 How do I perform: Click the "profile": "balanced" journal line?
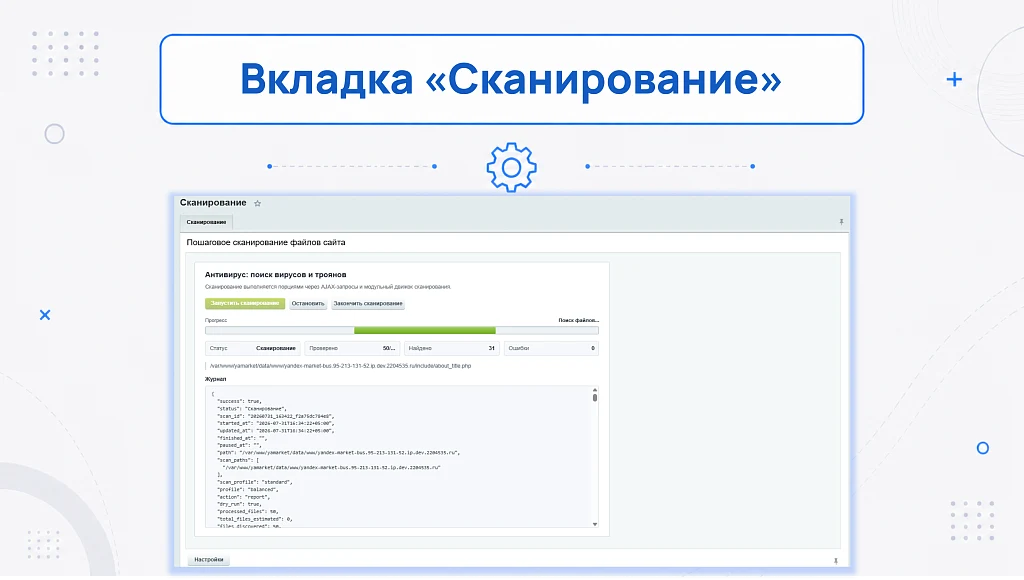(248, 489)
